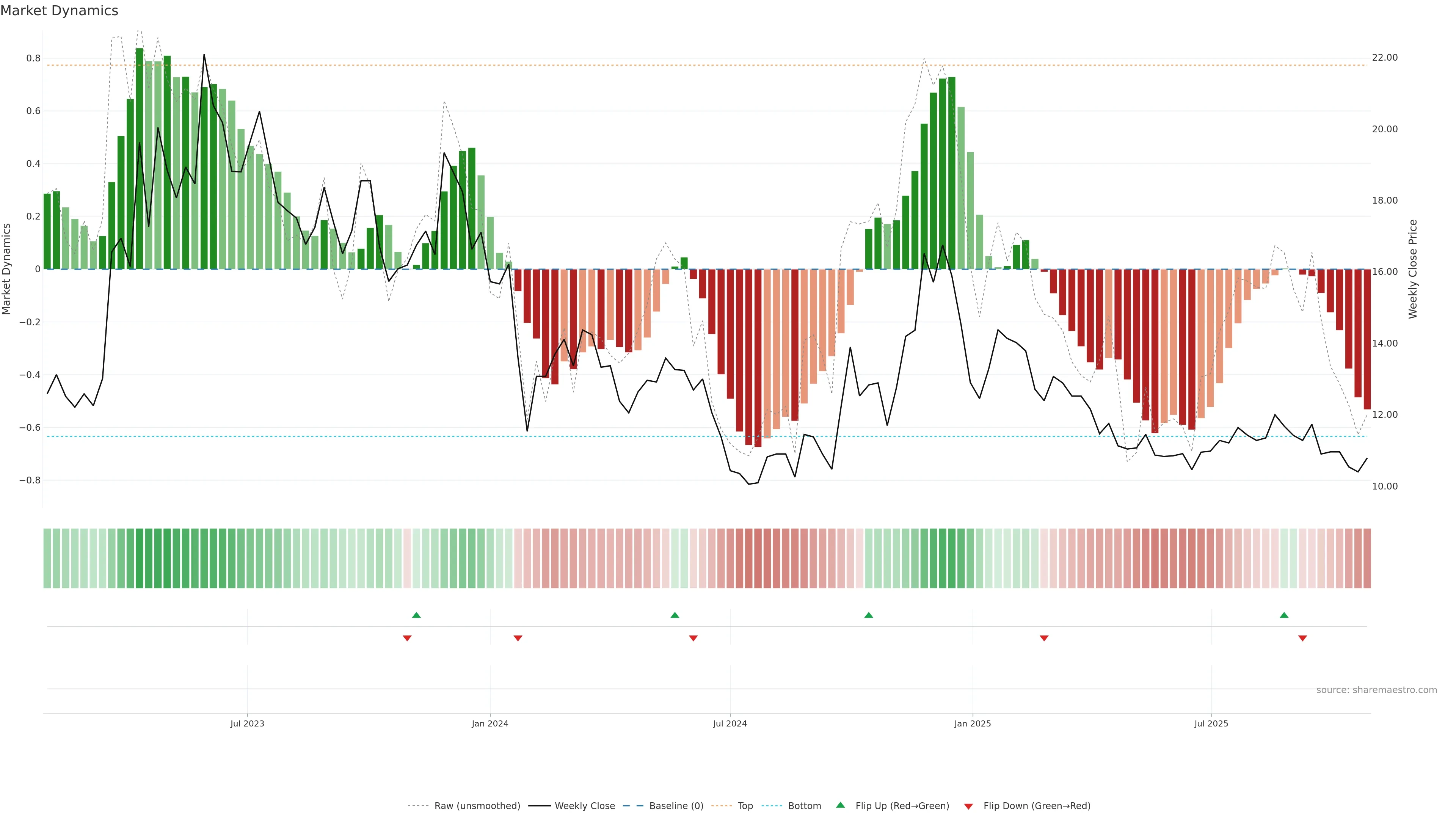The height and width of the screenshot is (819, 1456).
Task: Click the Flip Up green triangle legend icon
Action: (841, 805)
